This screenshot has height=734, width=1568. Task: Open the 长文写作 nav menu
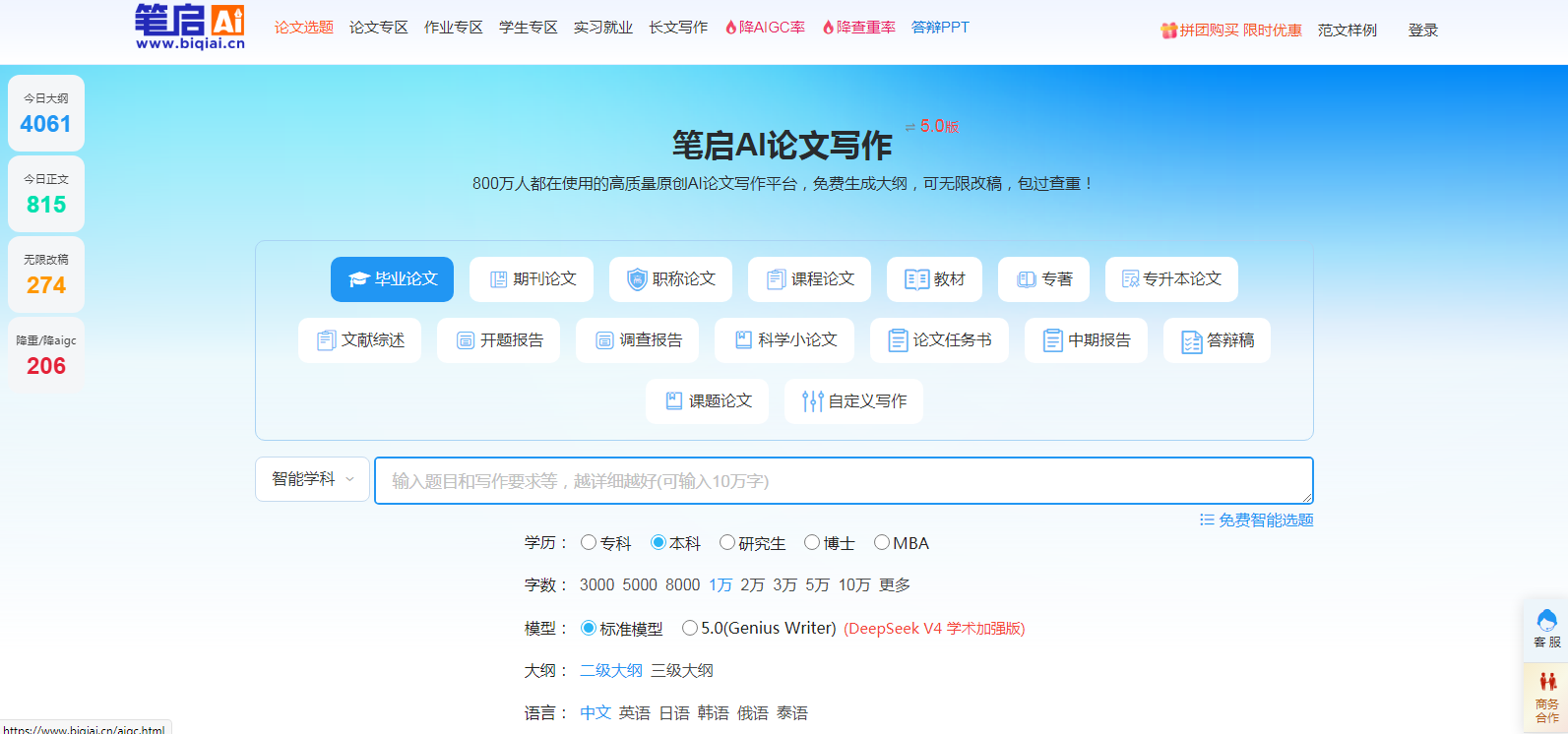click(x=678, y=28)
